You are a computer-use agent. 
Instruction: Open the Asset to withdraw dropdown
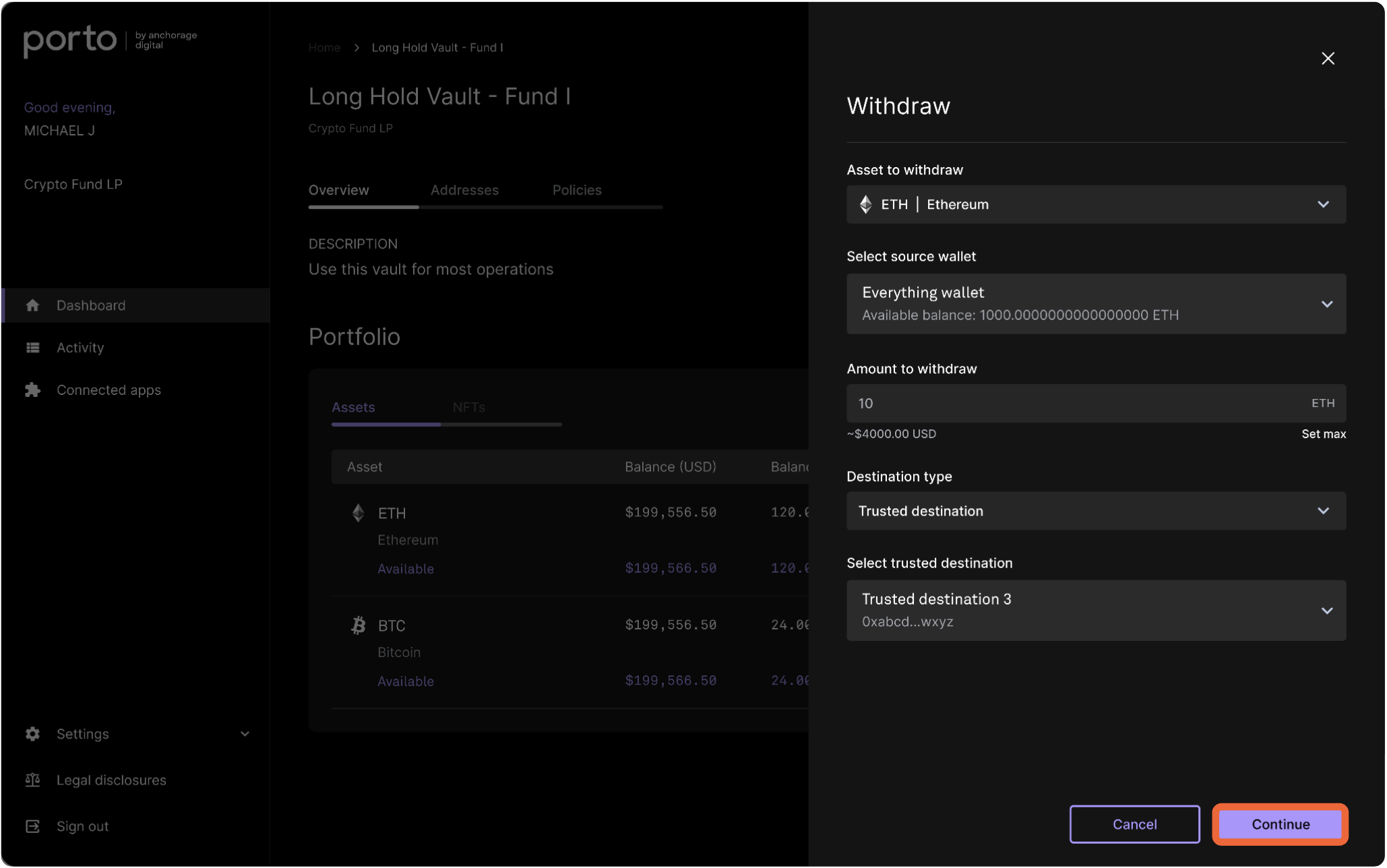coord(1096,204)
